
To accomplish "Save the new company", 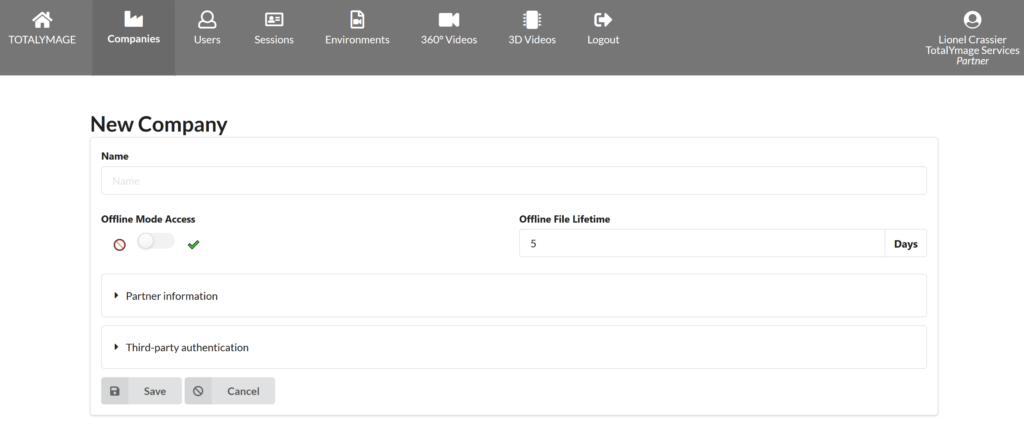I will click(141, 391).
